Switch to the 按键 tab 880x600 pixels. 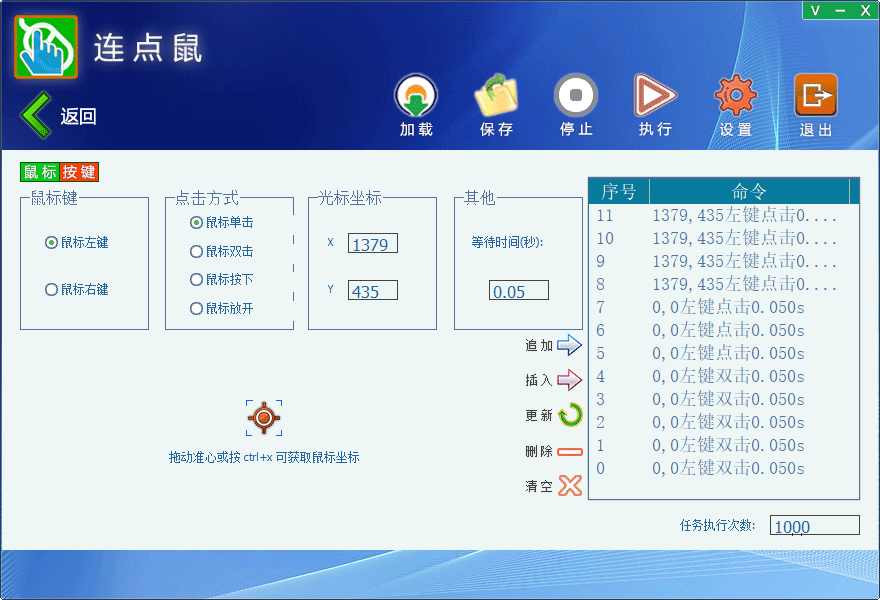79,172
